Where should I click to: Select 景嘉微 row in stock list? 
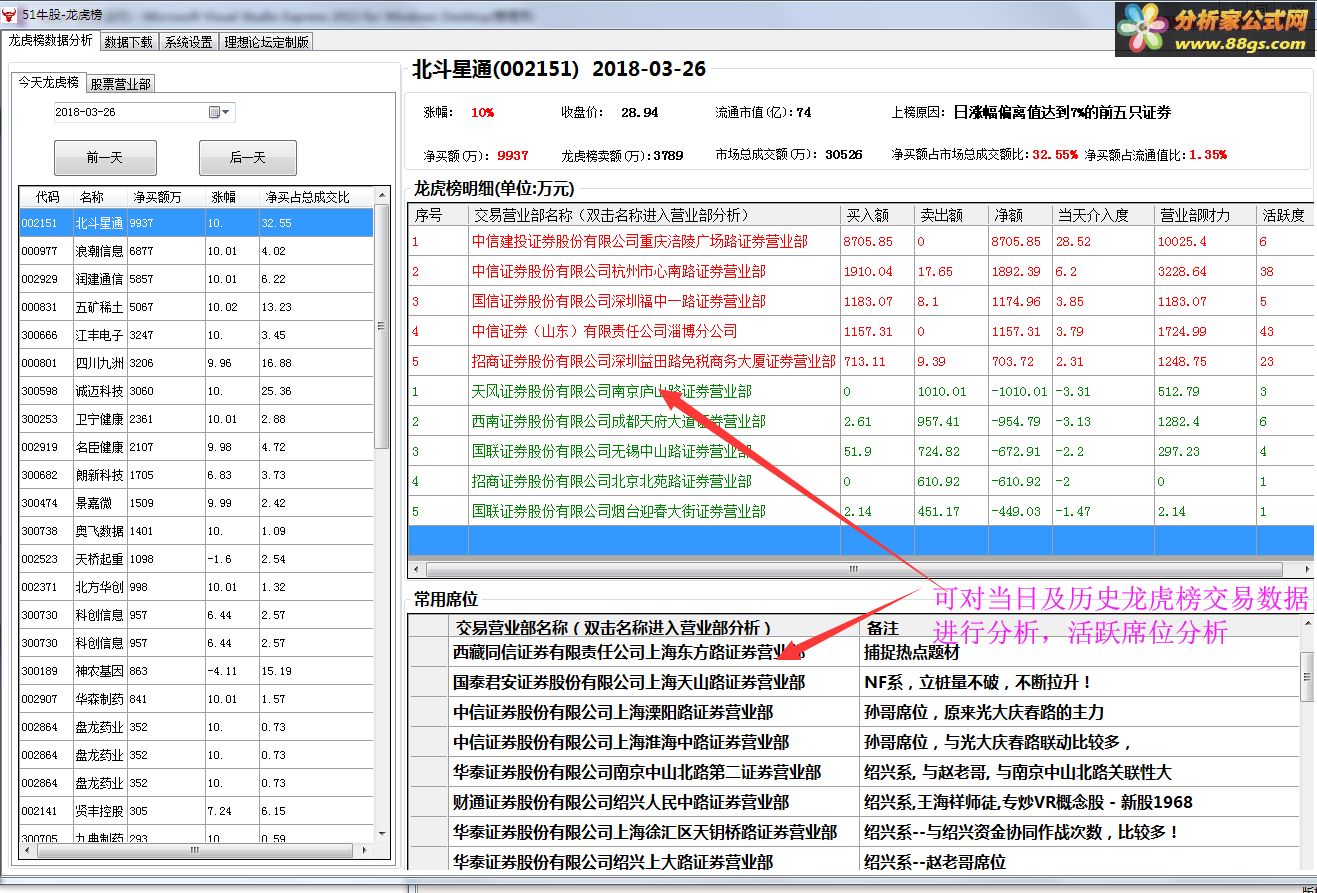(x=196, y=503)
